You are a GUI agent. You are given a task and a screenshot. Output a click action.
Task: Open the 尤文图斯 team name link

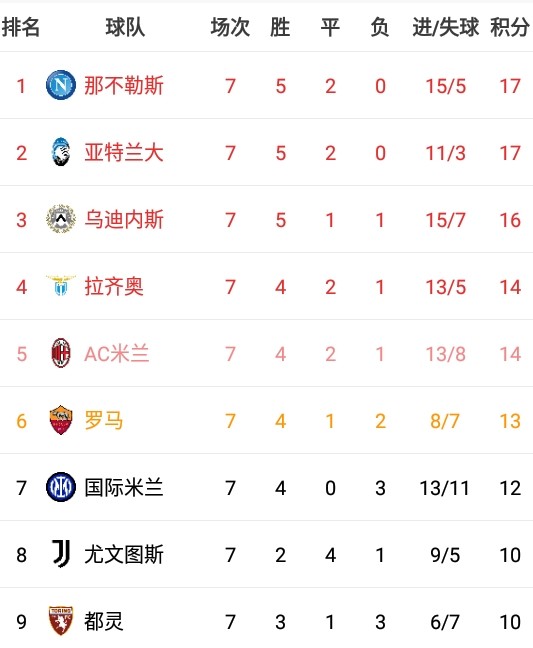click(x=124, y=554)
